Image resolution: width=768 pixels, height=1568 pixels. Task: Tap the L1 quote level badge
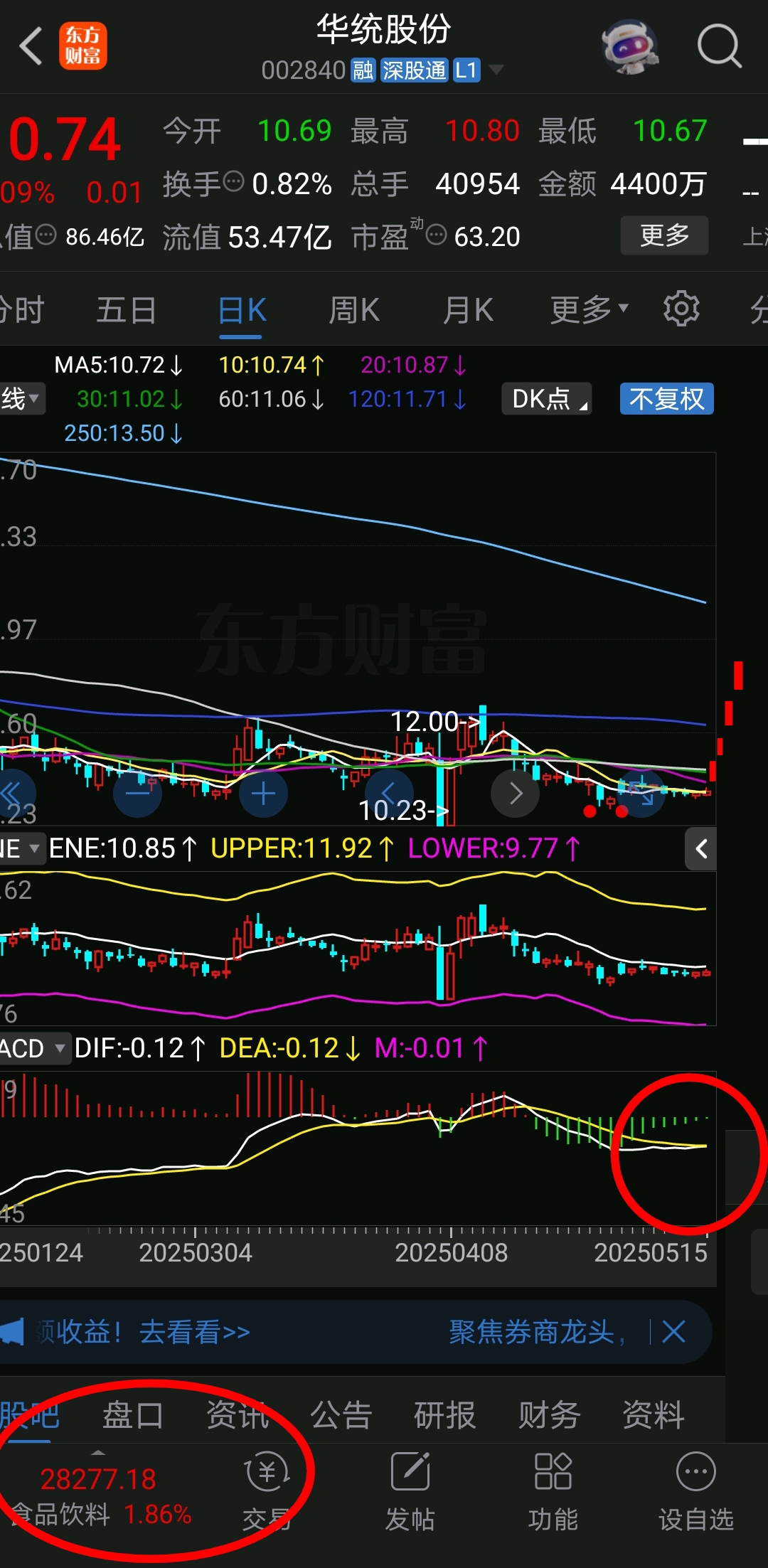point(466,70)
